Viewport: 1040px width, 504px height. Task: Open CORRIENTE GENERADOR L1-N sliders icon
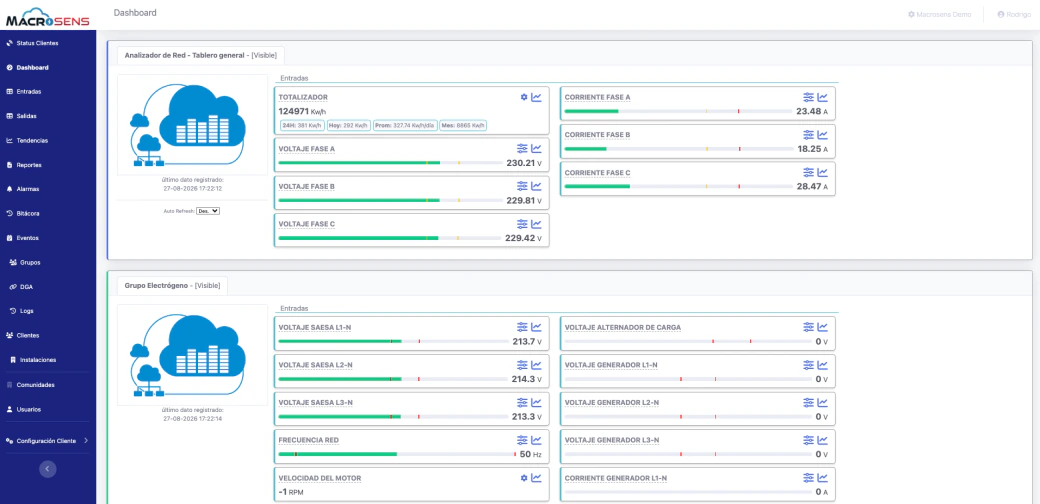(x=809, y=477)
